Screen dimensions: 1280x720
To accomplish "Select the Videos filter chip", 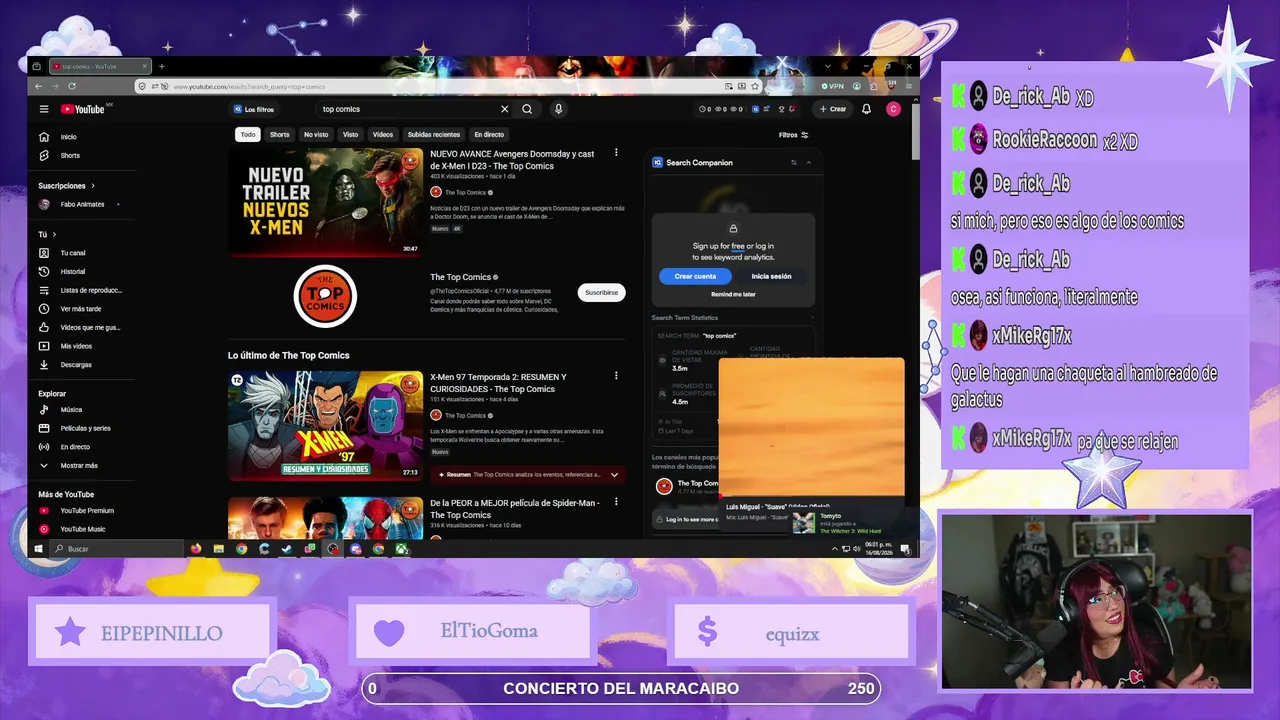I will 383,134.
